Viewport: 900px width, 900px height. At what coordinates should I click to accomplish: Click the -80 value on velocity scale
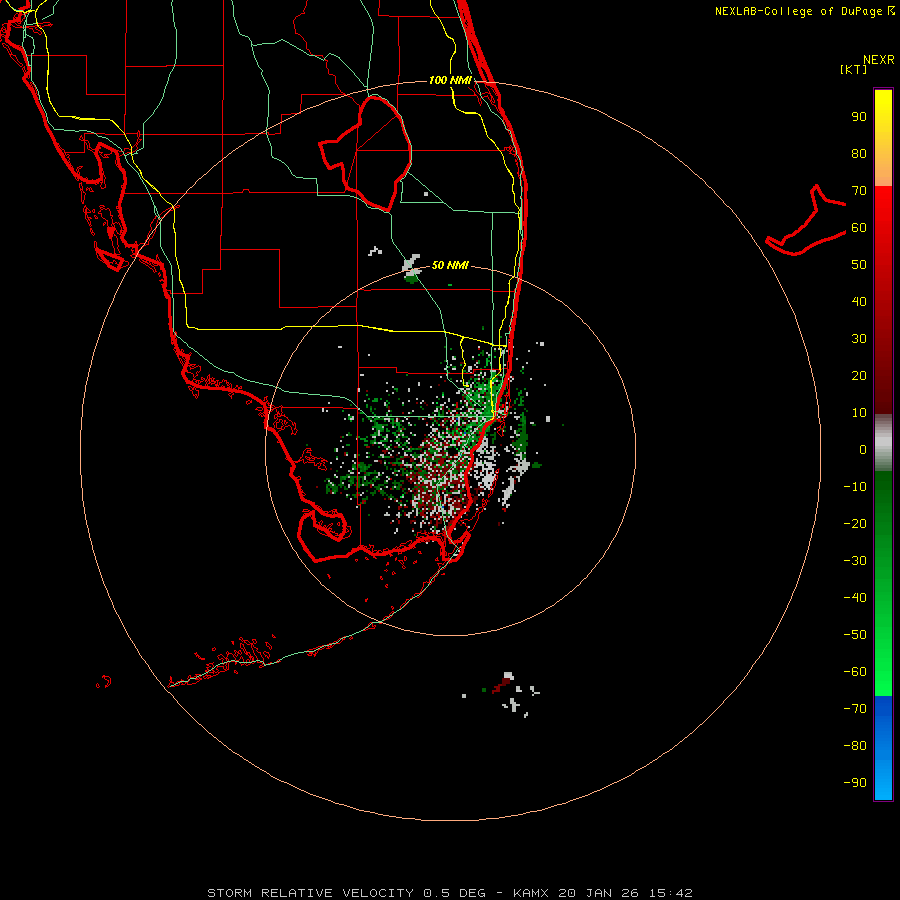click(855, 746)
